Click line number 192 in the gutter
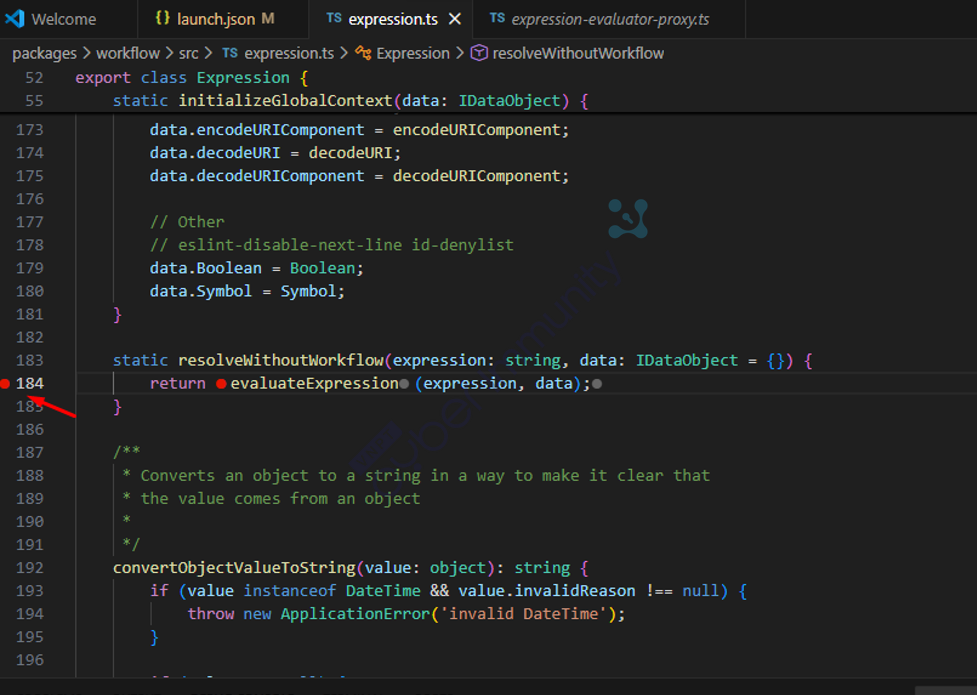This screenshot has width=977, height=695. (x=30, y=568)
